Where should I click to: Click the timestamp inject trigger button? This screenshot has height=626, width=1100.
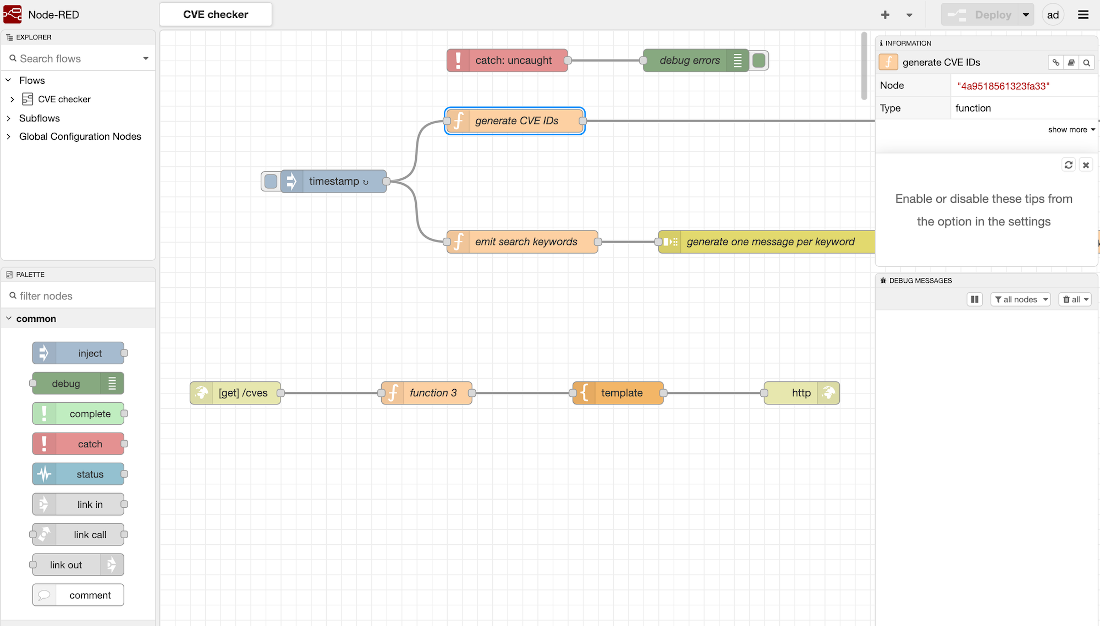(270, 181)
